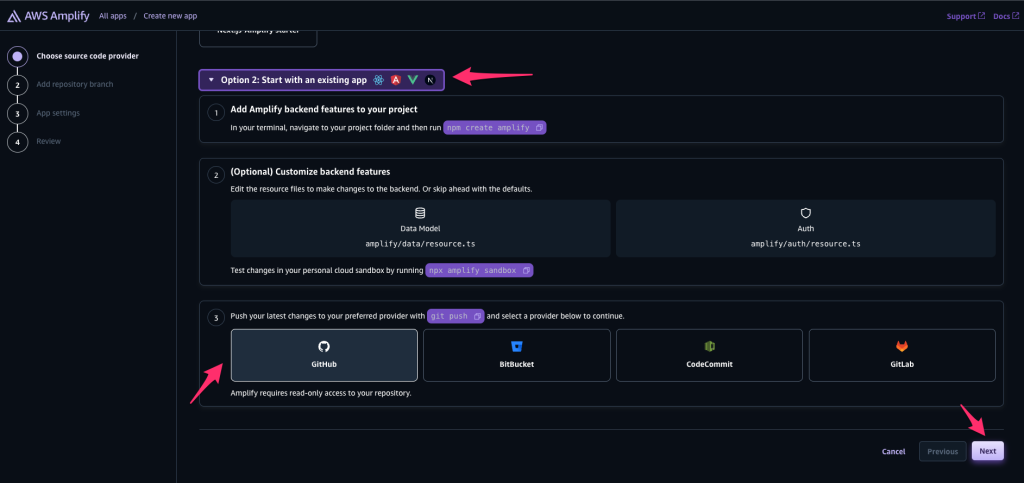The height and width of the screenshot is (483, 1024).
Task: Click the GitLab fox icon
Action: point(902,347)
